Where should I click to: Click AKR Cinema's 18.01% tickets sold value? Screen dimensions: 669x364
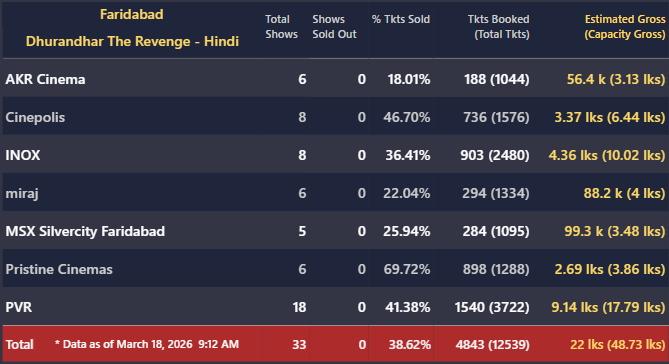click(x=409, y=79)
